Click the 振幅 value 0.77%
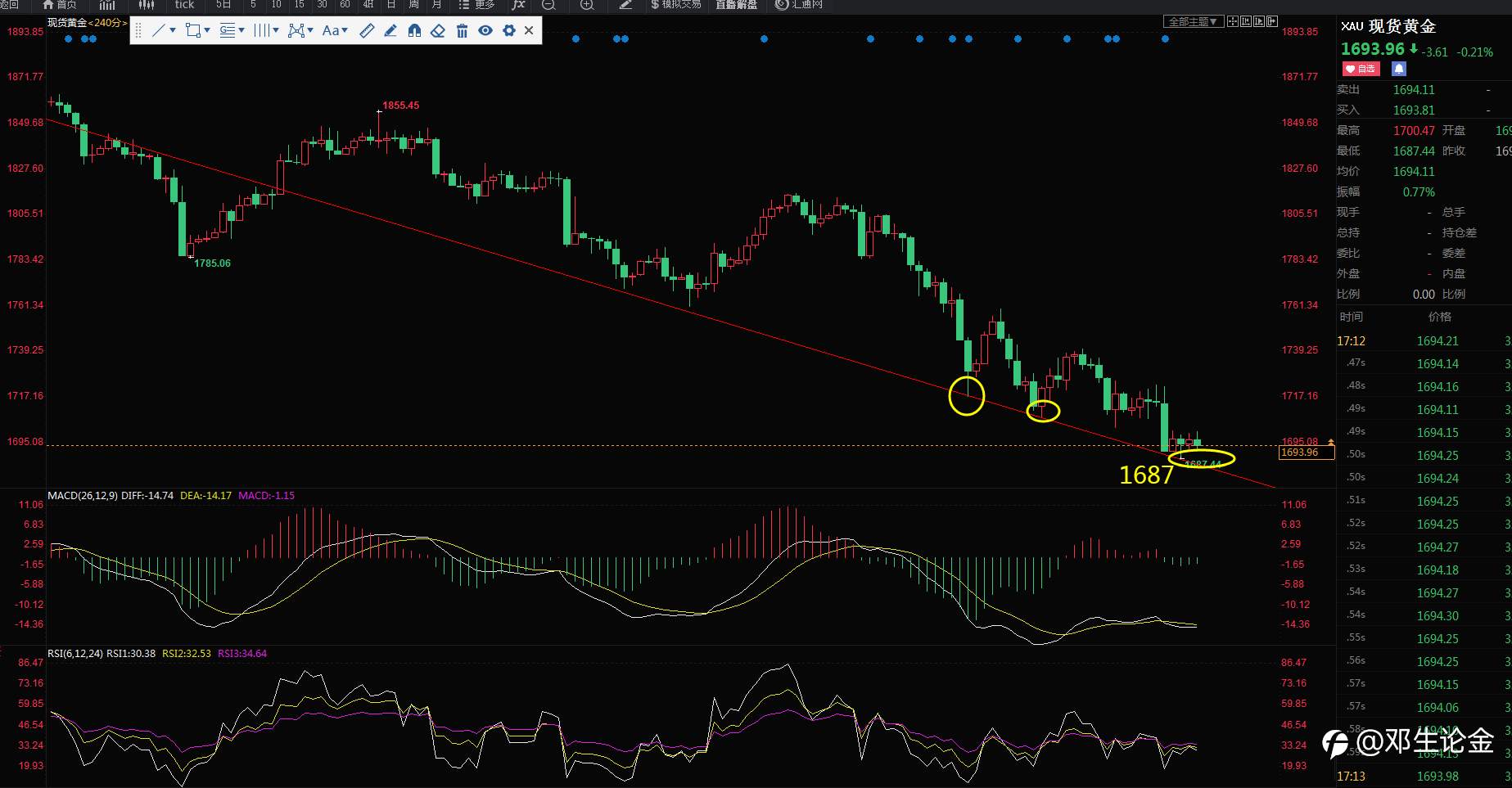The width and height of the screenshot is (1512, 788). (1419, 192)
